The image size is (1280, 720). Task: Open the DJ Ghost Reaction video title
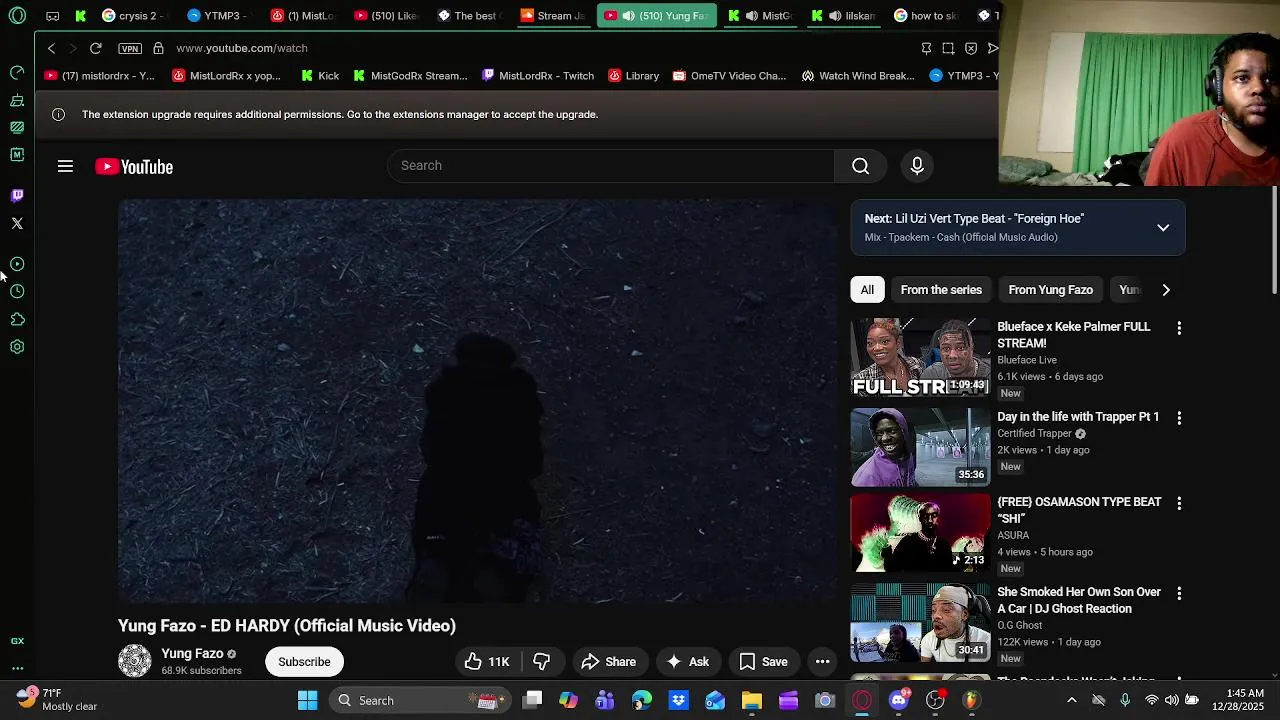click(1079, 600)
